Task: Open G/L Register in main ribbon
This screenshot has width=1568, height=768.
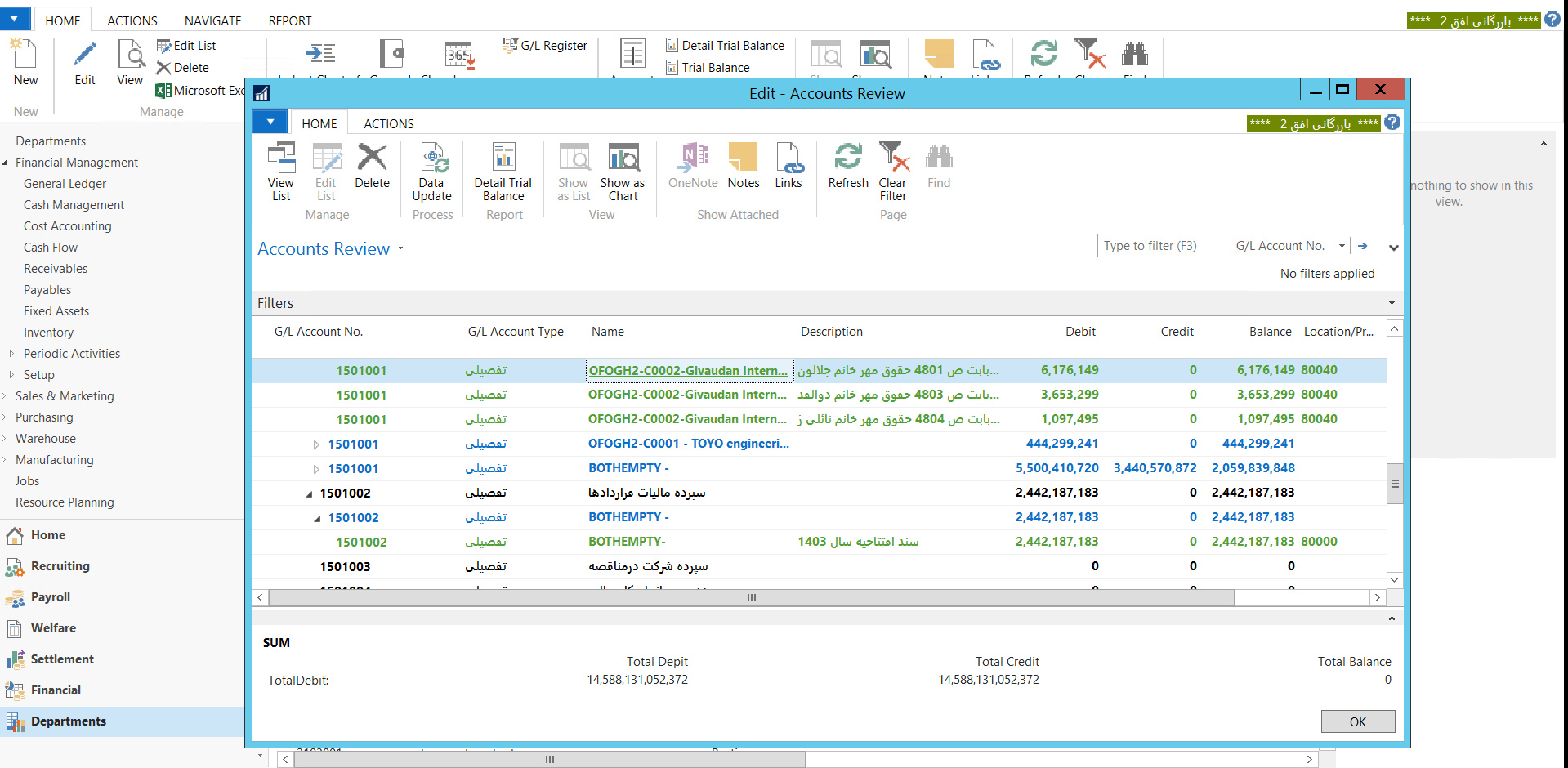Action: 545,46
